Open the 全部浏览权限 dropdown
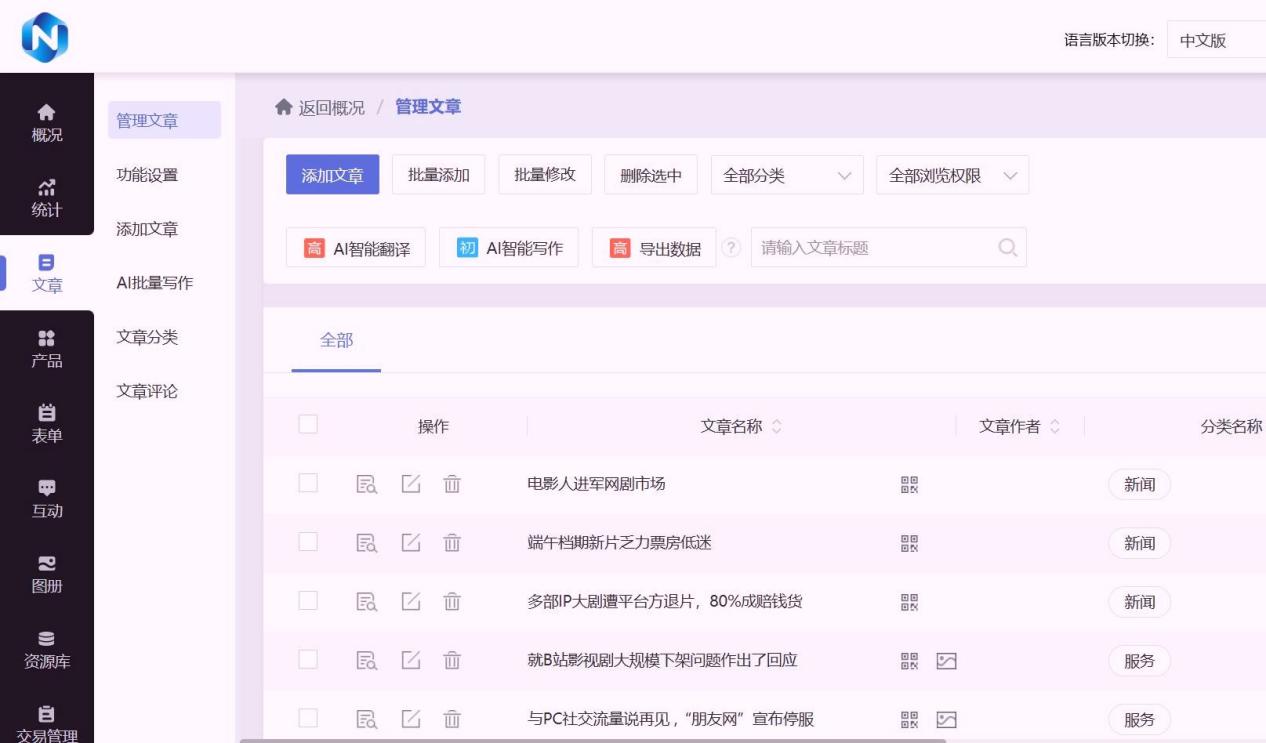 coord(951,176)
